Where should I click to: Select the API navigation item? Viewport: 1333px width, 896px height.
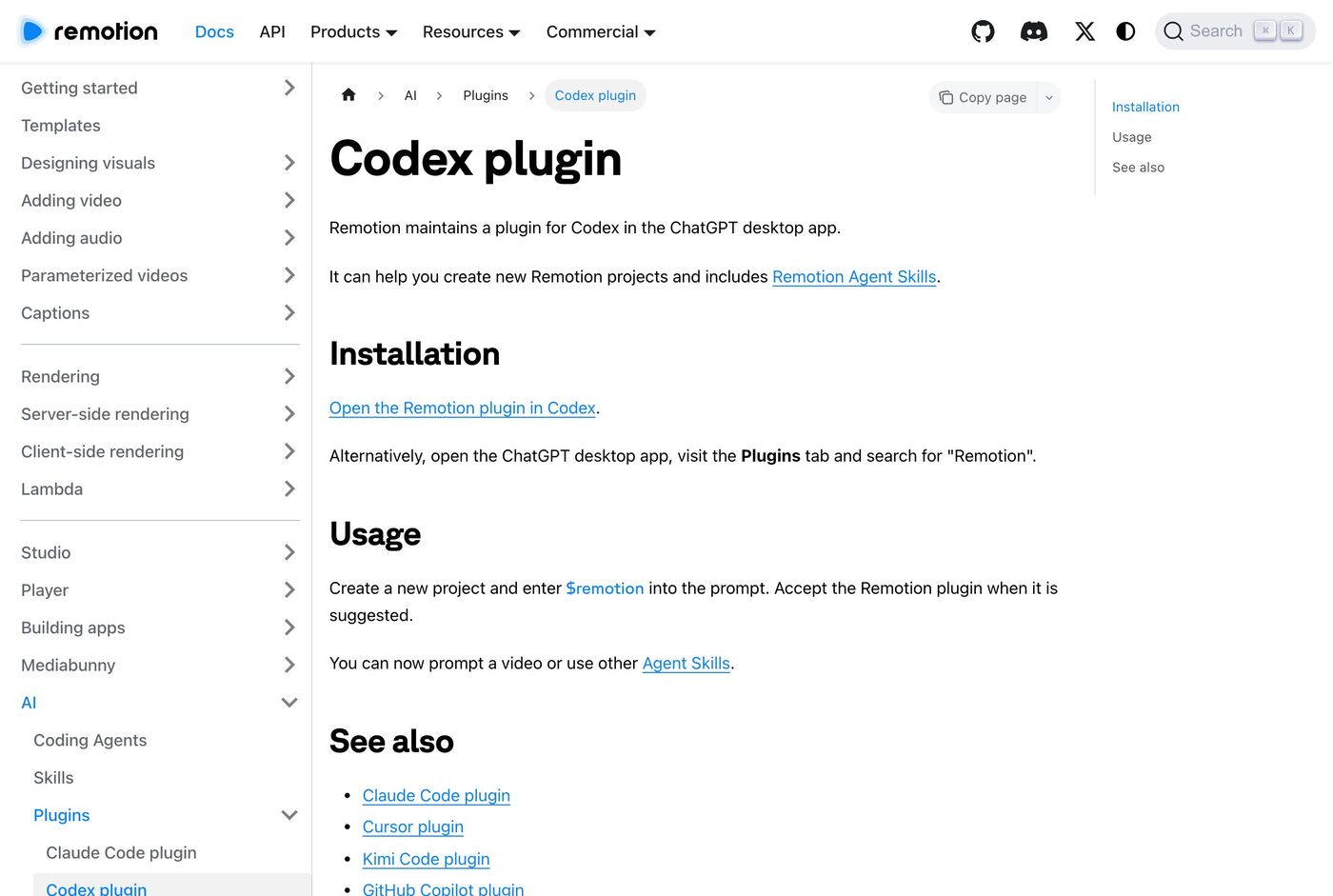[x=272, y=31]
